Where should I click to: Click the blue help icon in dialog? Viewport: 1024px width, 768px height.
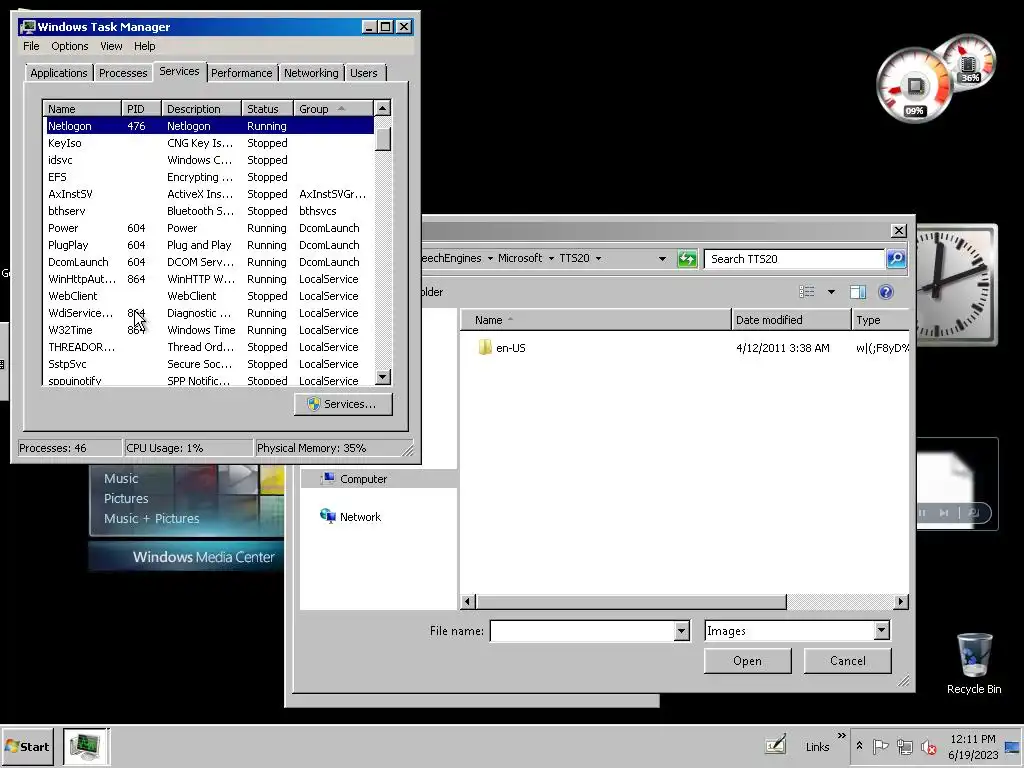[x=886, y=292]
